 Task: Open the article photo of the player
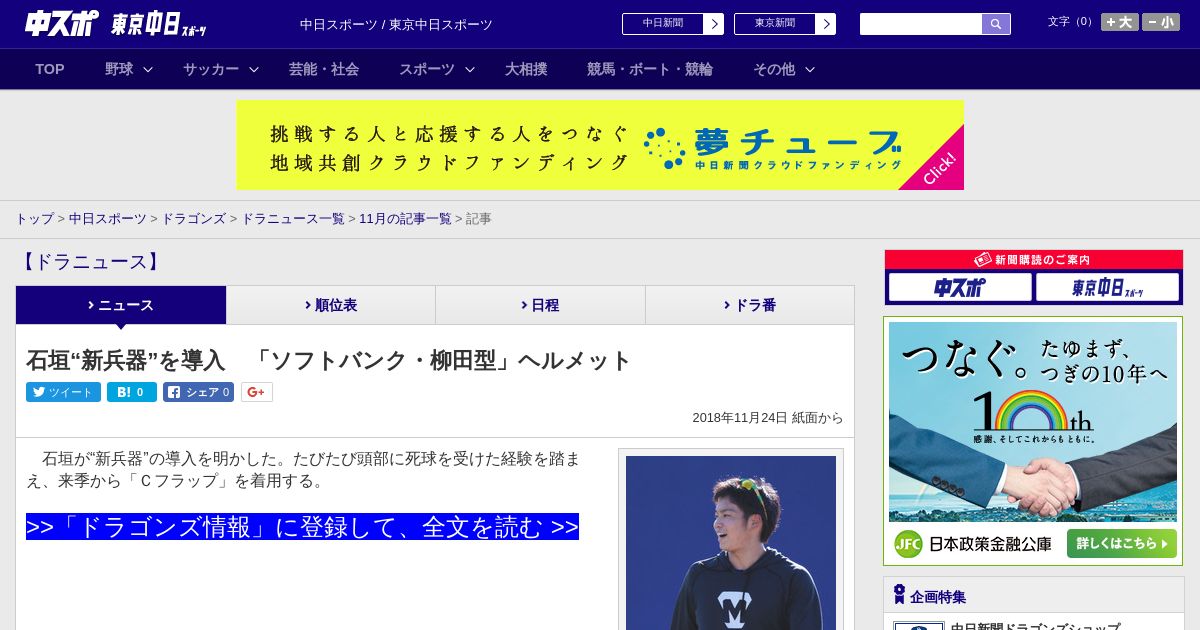click(x=731, y=543)
